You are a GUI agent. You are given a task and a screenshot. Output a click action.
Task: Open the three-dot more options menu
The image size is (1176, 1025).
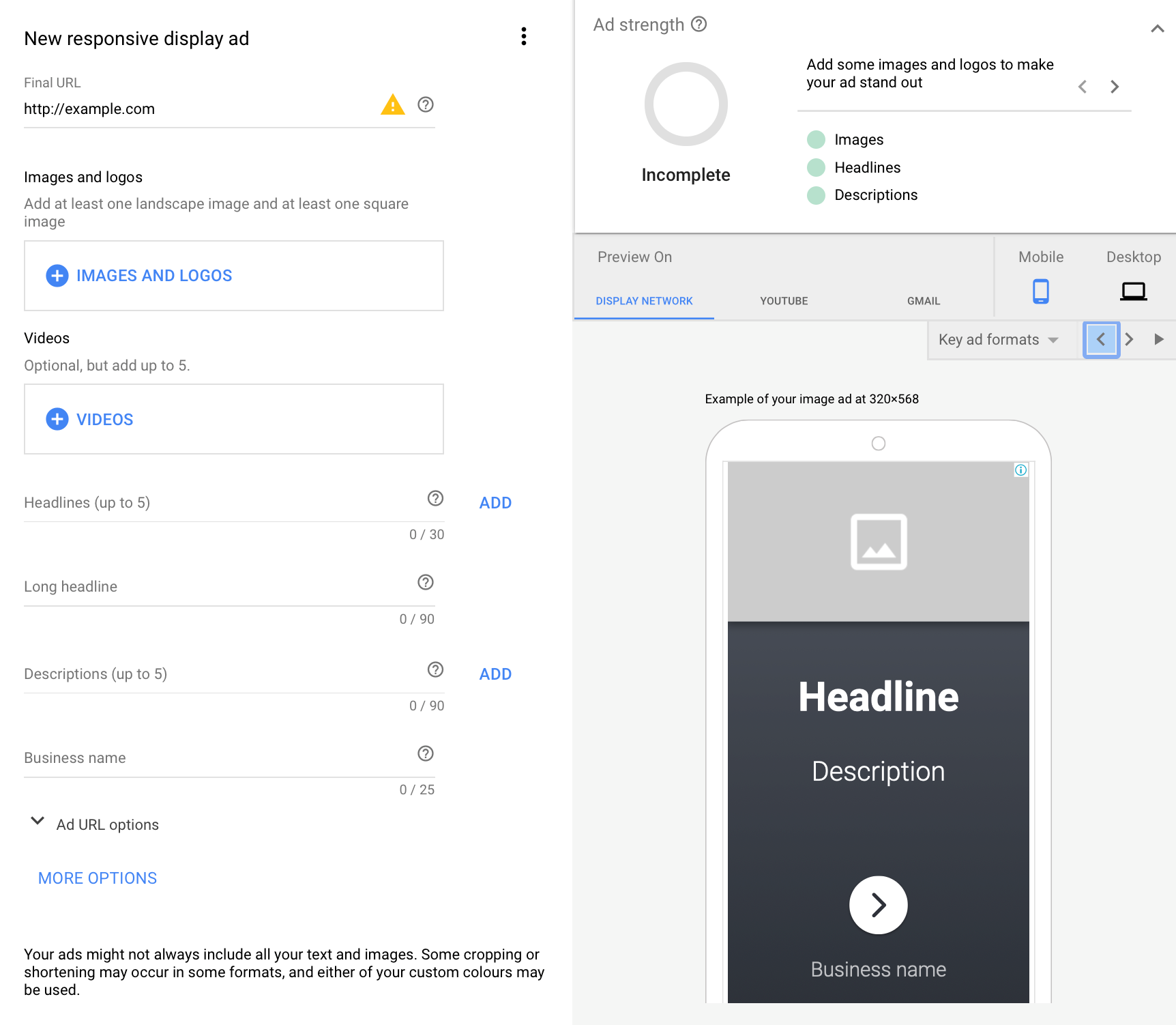524,37
